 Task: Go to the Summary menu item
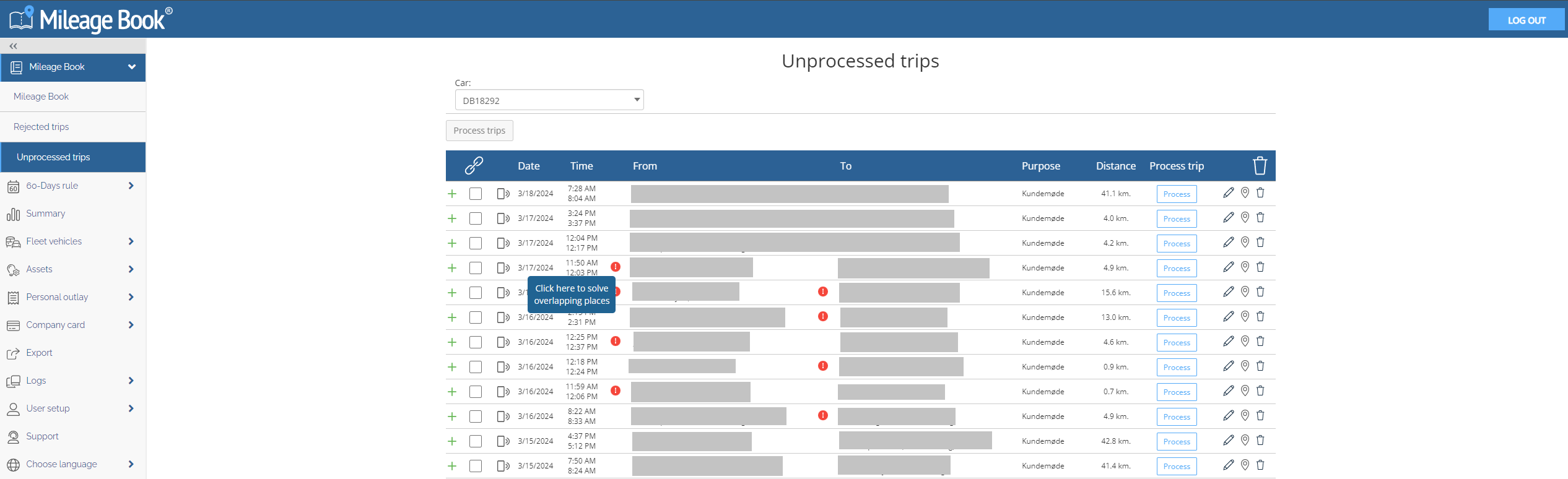click(x=45, y=214)
